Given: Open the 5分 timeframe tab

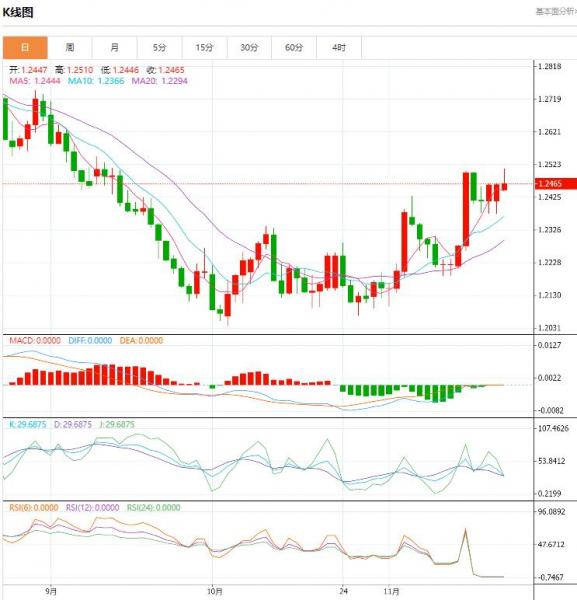Looking at the screenshot, I should [x=160, y=47].
